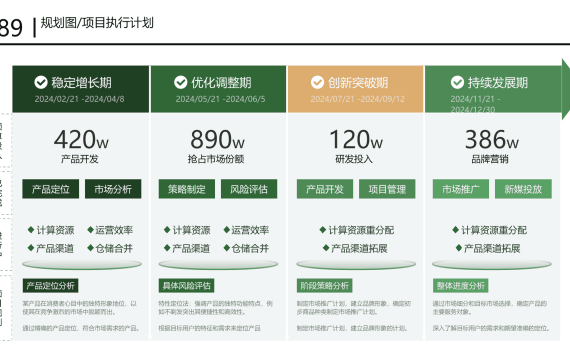570x360 pixels.
Task: Select the 整体进度分析 tag
Action: 460,285
